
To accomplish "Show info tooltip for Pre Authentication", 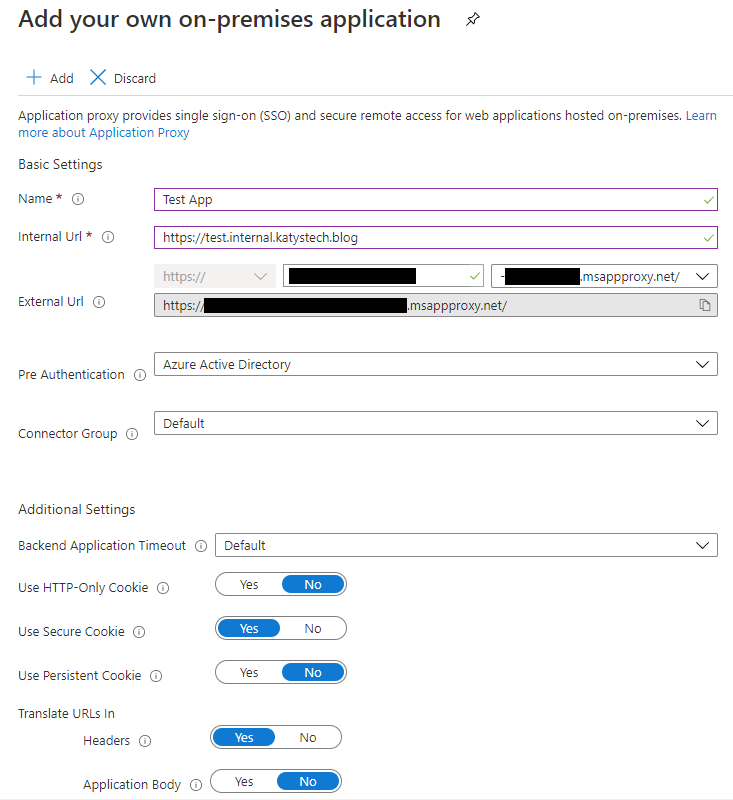I will (141, 375).
